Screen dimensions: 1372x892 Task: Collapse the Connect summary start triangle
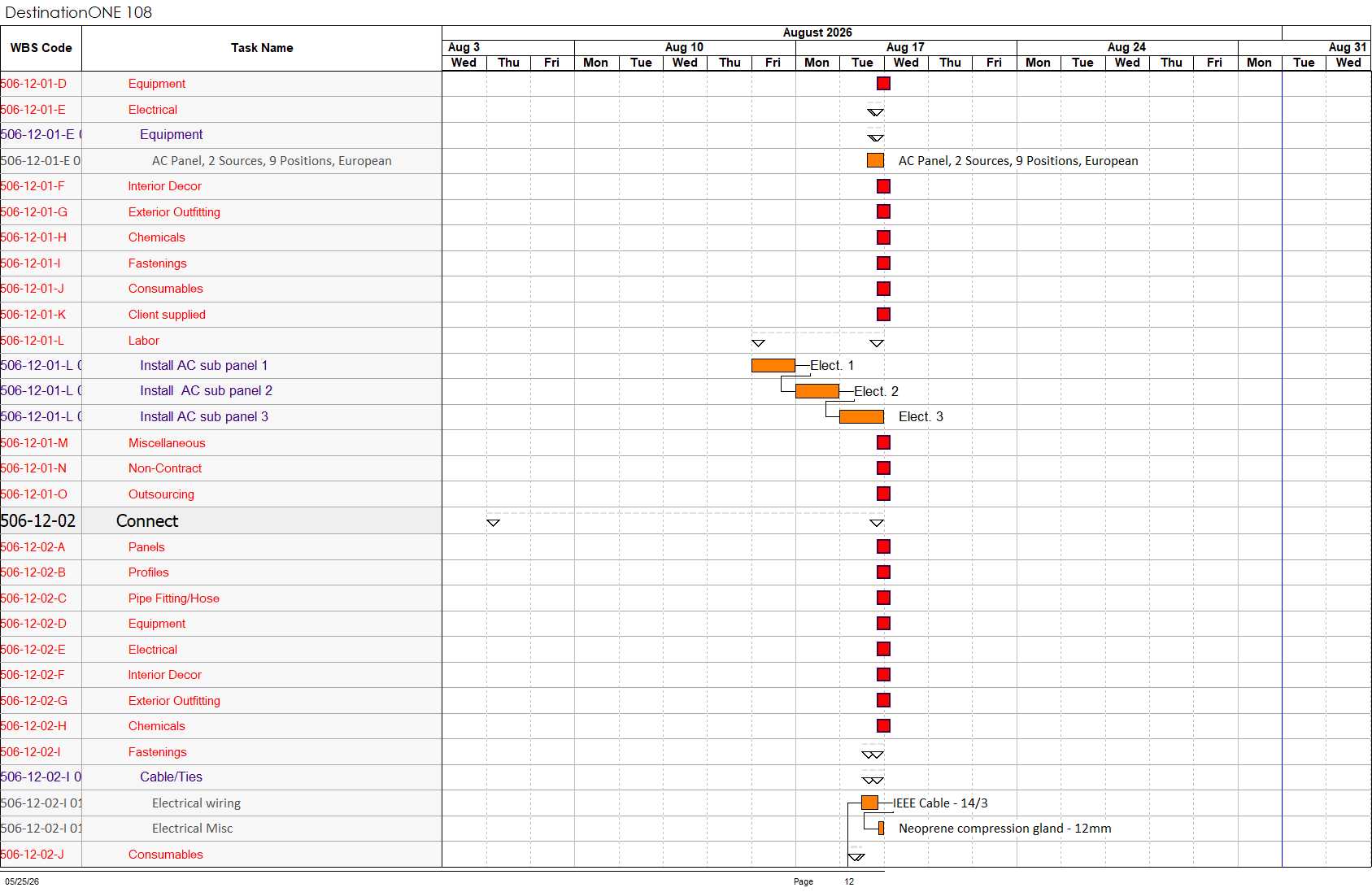[493, 523]
